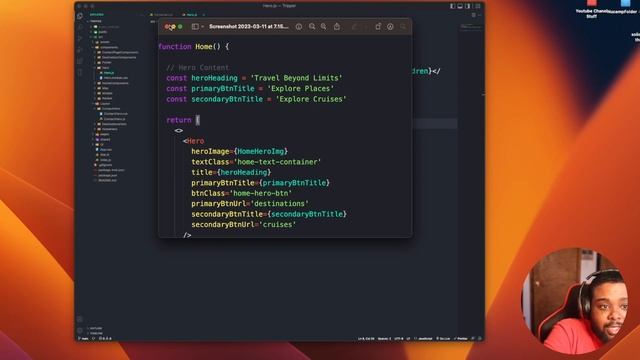
Task: Synchronize changes from the status bar
Action: coord(94,338)
